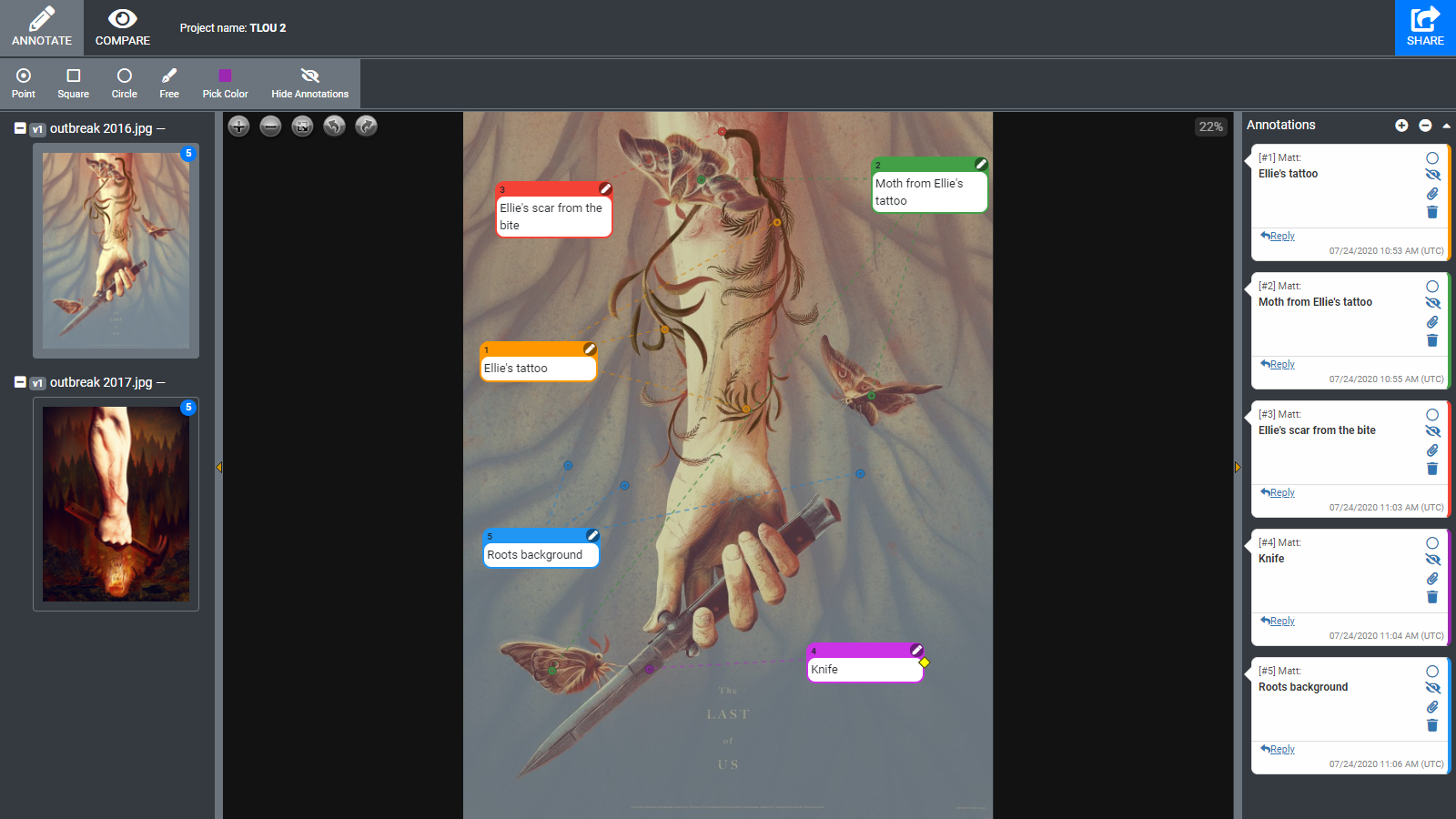Image resolution: width=1456 pixels, height=819 pixels.
Task: Collapse all annotations with minus icon
Action: [1425, 126]
